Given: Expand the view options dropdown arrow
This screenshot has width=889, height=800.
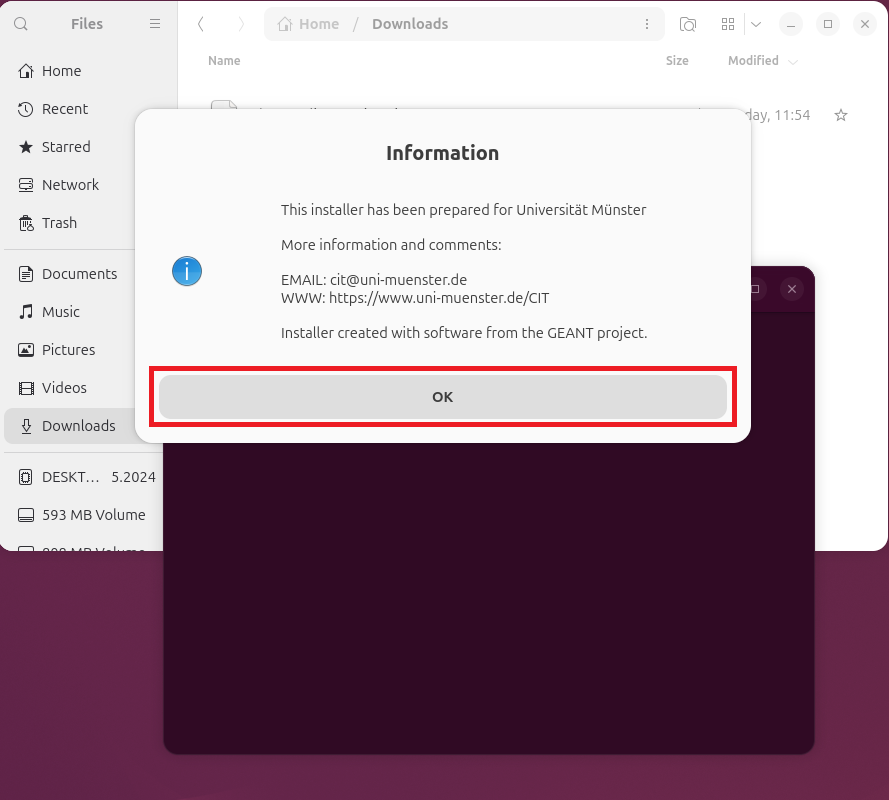Looking at the screenshot, I should [756, 24].
